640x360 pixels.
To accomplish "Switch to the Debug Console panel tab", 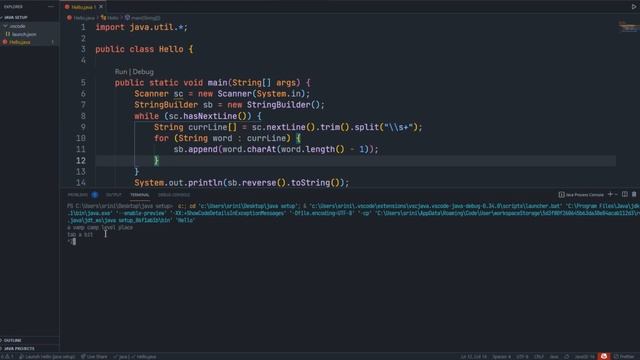I will [174, 195].
